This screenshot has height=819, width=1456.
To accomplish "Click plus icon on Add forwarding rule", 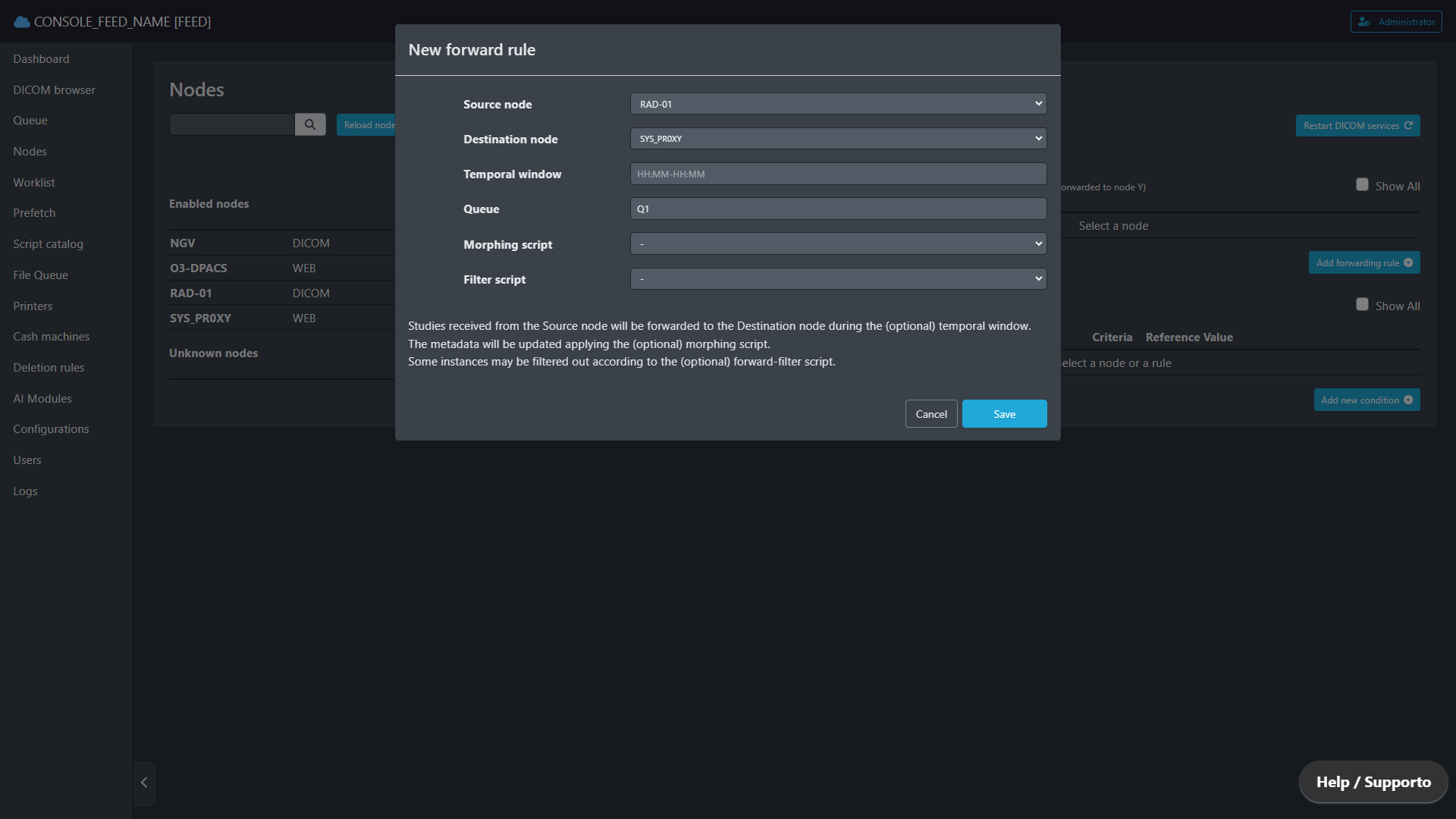I will [x=1408, y=263].
